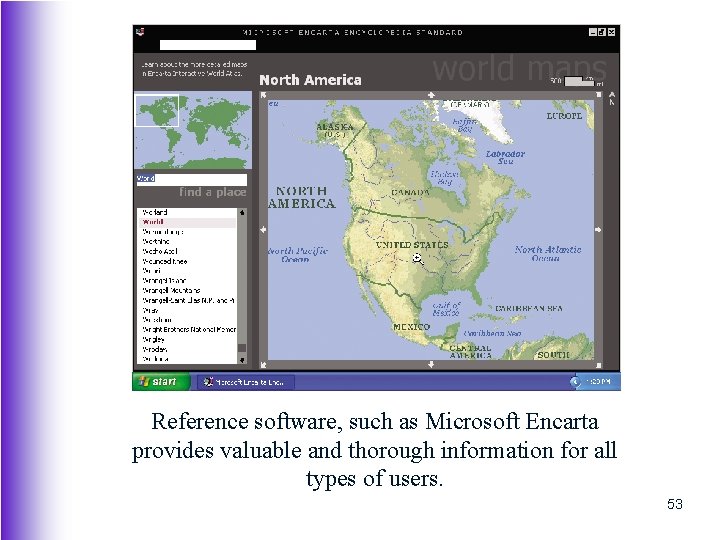Click the MEXICO label on the map
Viewport: 720px width, 540px height.
point(412,327)
